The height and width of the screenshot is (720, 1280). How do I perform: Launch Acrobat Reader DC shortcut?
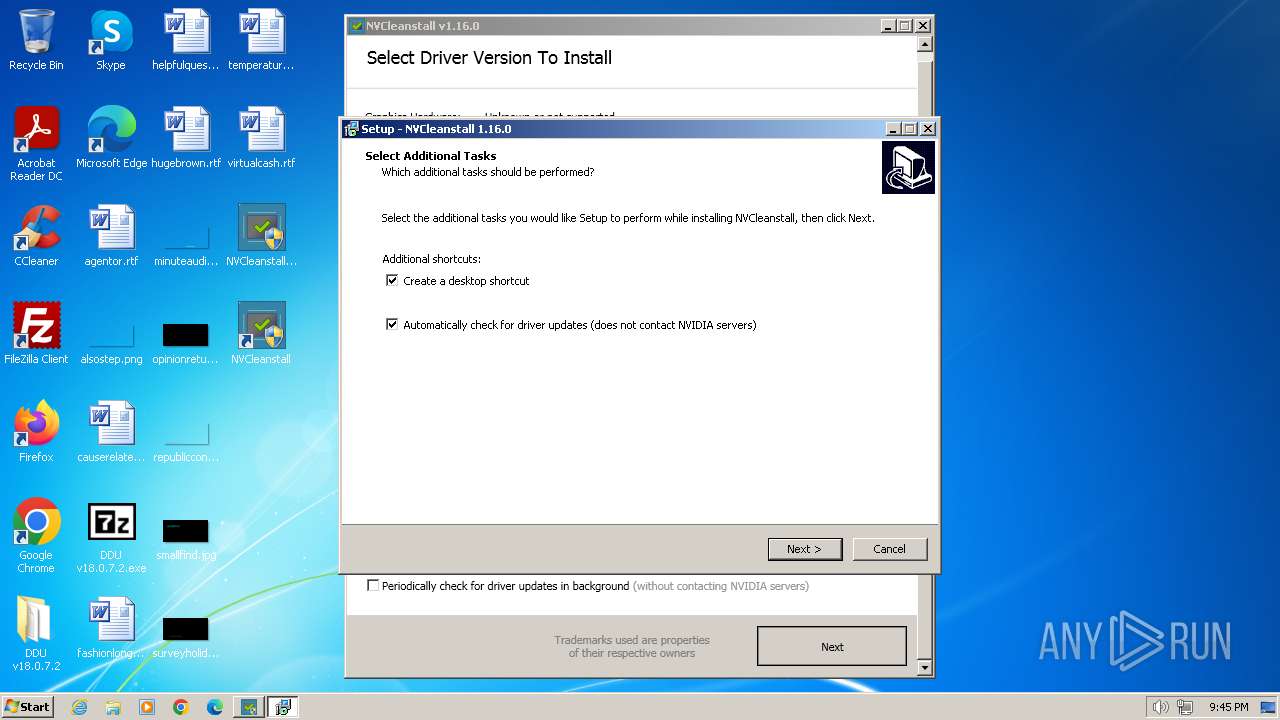(36, 144)
